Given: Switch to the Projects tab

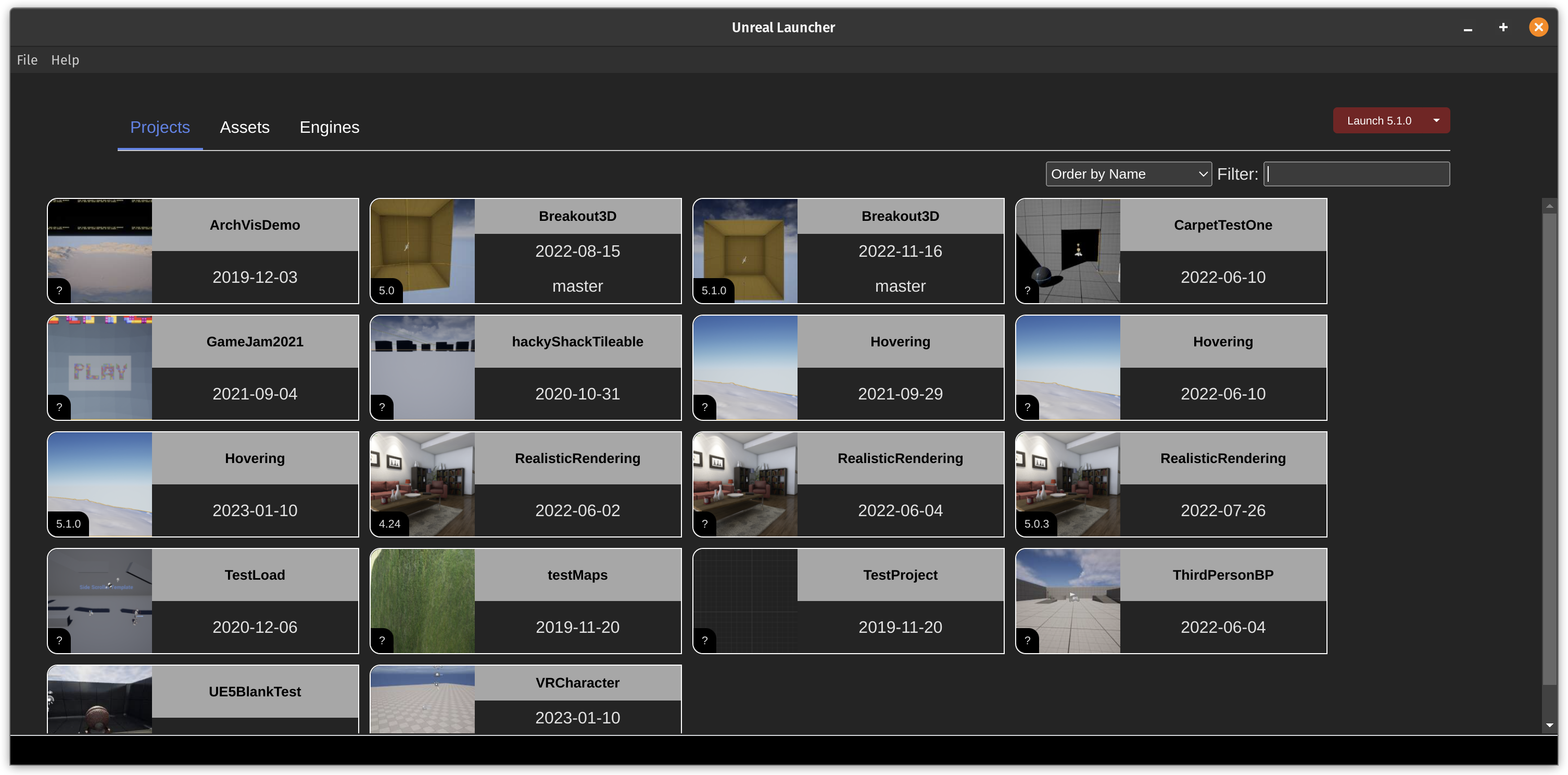Looking at the screenshot, I should pyautogui.click(x=160, y=127).
